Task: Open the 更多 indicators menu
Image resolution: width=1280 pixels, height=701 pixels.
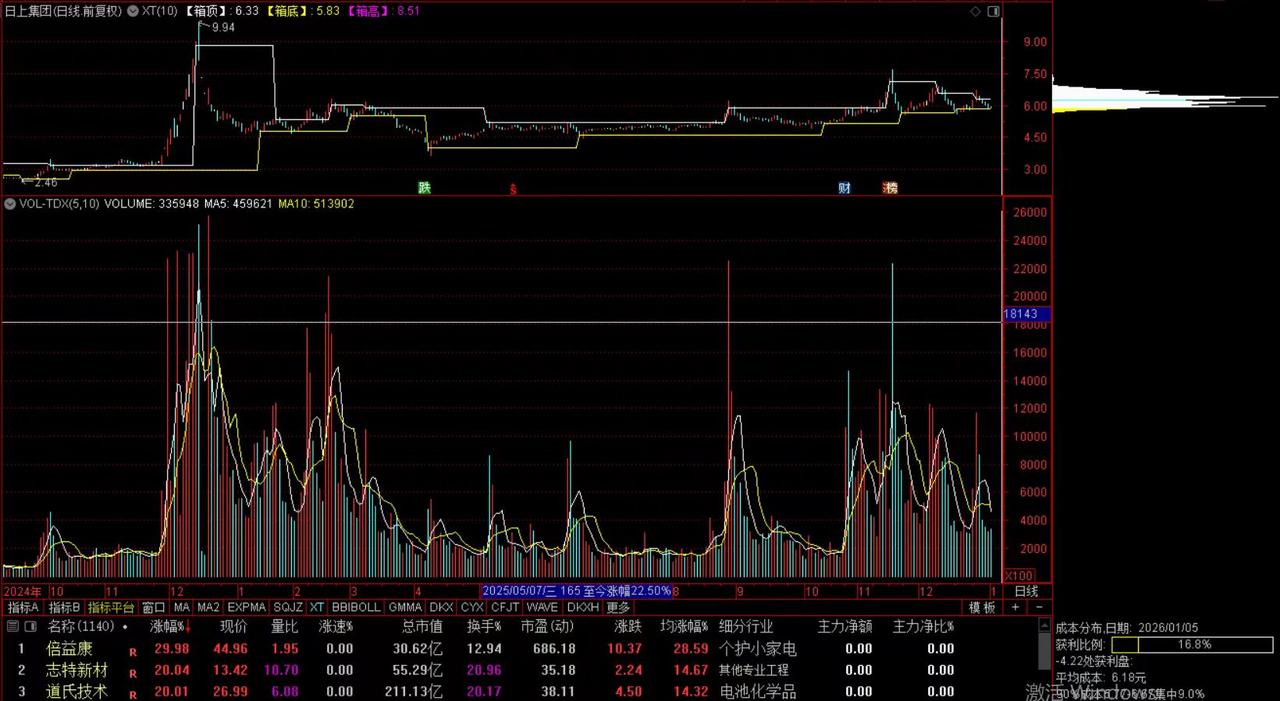Action: (x=618, y=607)
